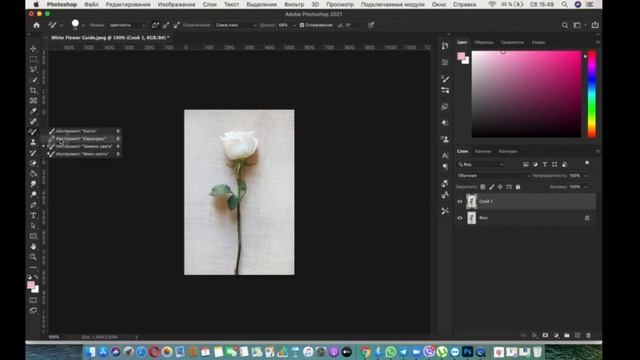Toggle Quick Mask mode button
This screenshot has height=360, width=640.
point(33,300)
